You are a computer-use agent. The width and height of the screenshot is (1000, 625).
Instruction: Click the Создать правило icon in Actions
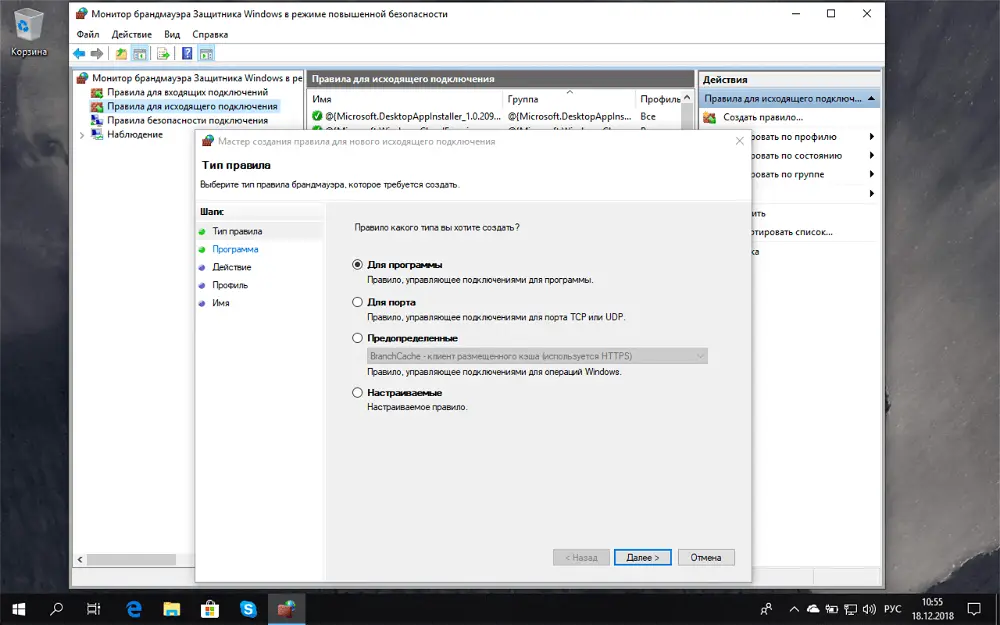pos(710,118)
